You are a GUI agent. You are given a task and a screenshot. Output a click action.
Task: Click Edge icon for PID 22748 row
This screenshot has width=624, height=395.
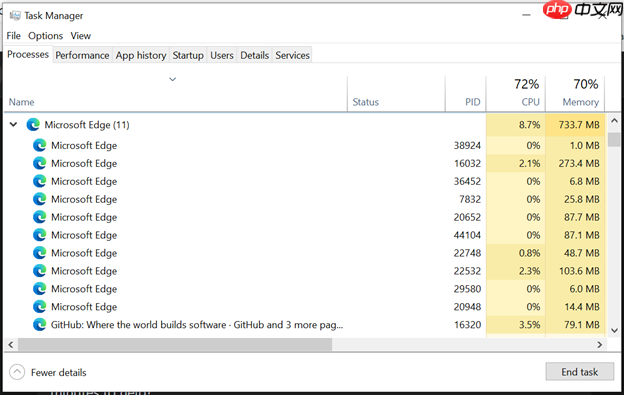pyautogui.click(x=39, y=253)
